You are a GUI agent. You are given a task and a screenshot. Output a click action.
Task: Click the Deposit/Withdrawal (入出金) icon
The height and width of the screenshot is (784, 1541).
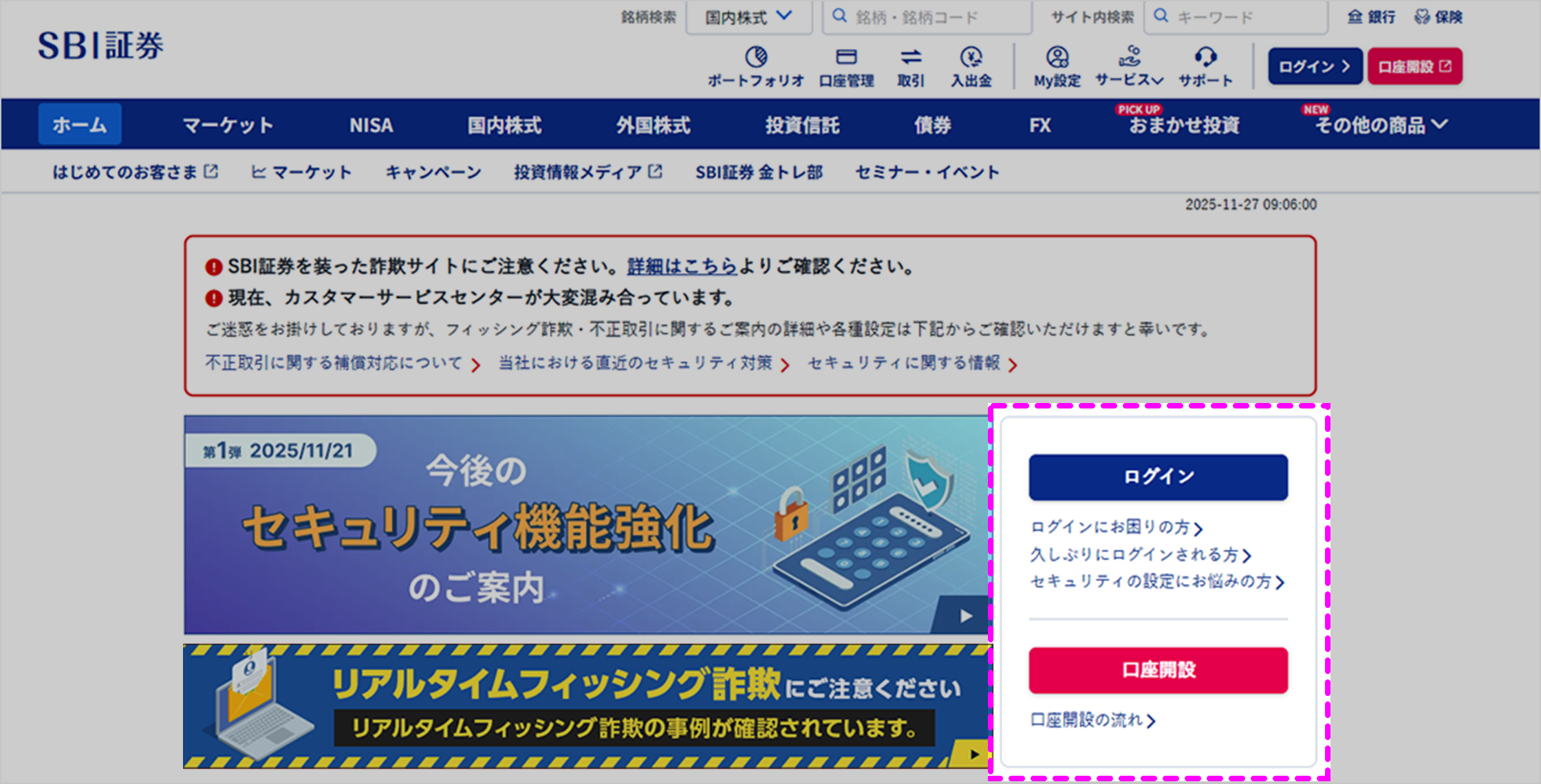coord(971,56)
